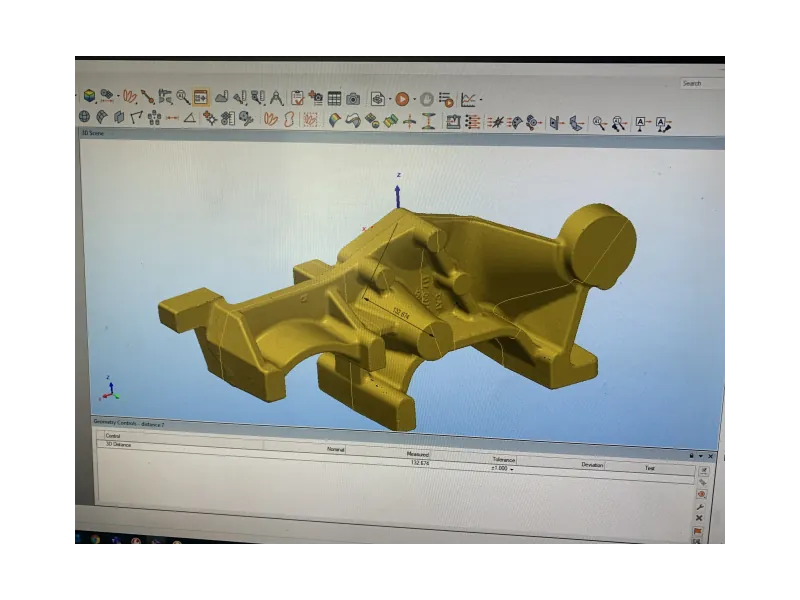Click the rainbow color map surface icon
This screenshot has width=800, height=600.
tap(334, 121)
